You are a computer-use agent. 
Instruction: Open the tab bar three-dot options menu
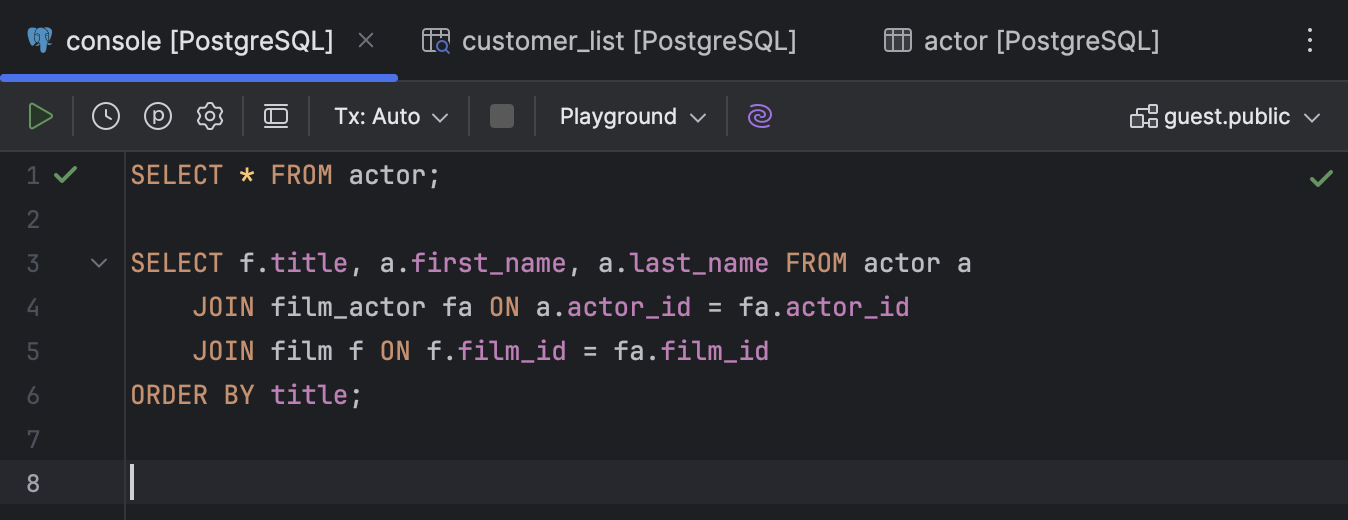point(1310,41)
